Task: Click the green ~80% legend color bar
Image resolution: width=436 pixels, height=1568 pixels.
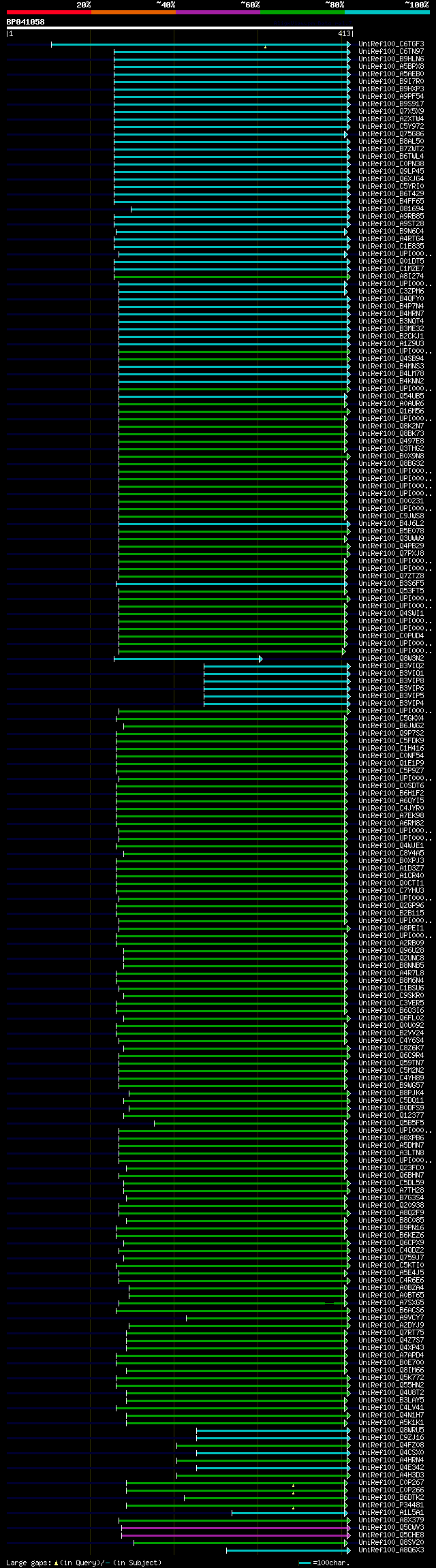Action: 302,12
